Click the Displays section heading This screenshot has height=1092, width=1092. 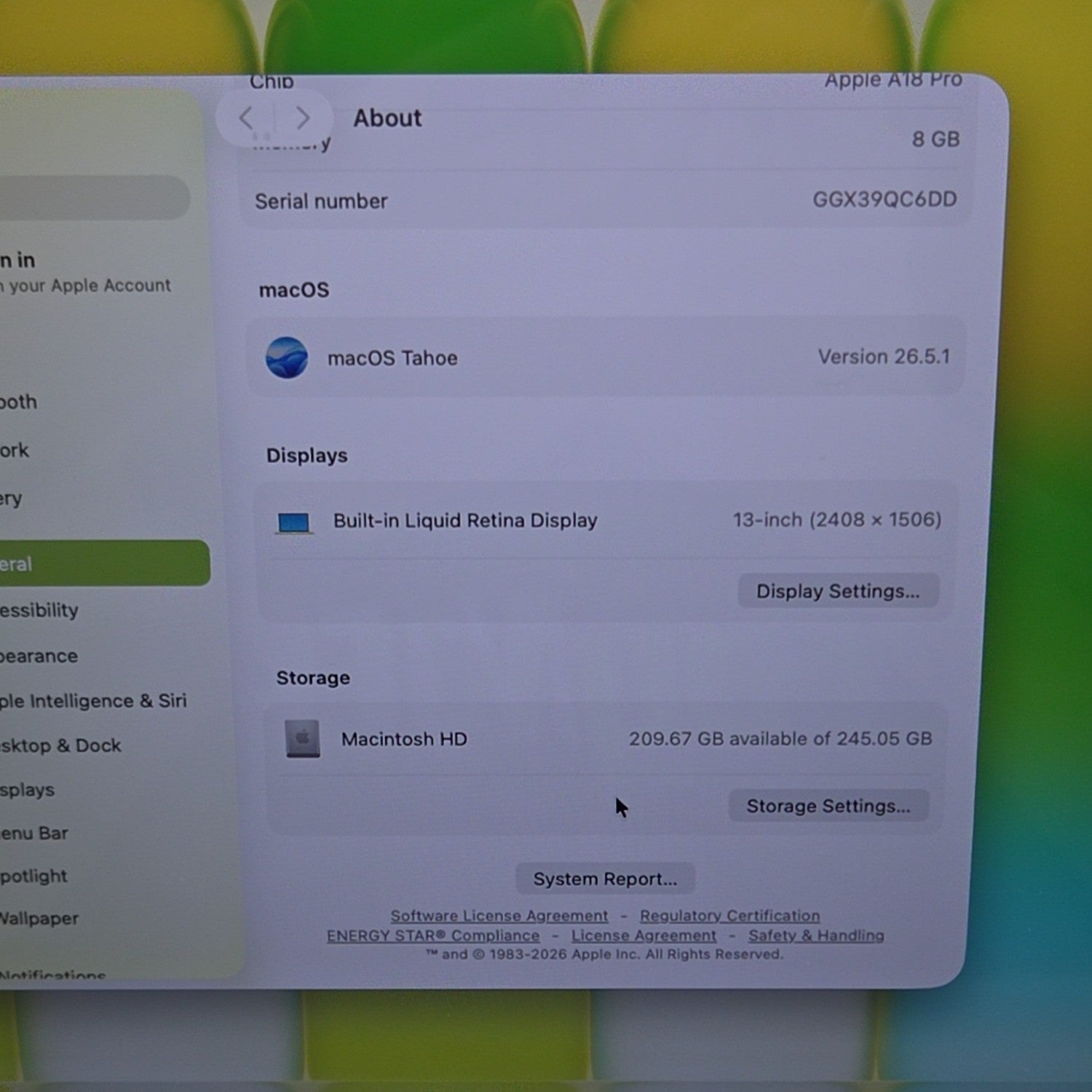click(307, 456)
